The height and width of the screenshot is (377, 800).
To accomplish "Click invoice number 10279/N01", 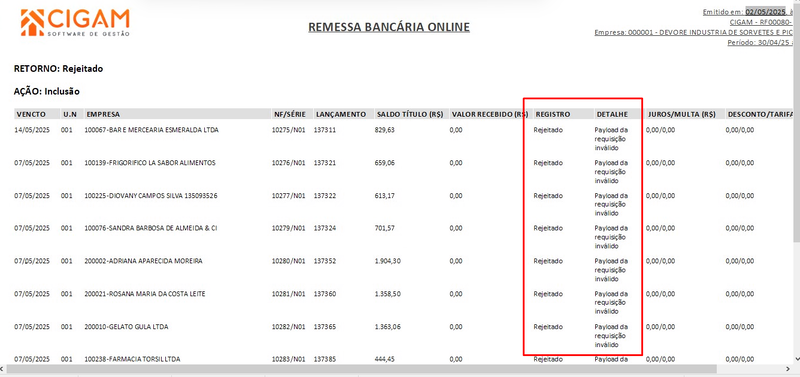I will coord(288,228).
